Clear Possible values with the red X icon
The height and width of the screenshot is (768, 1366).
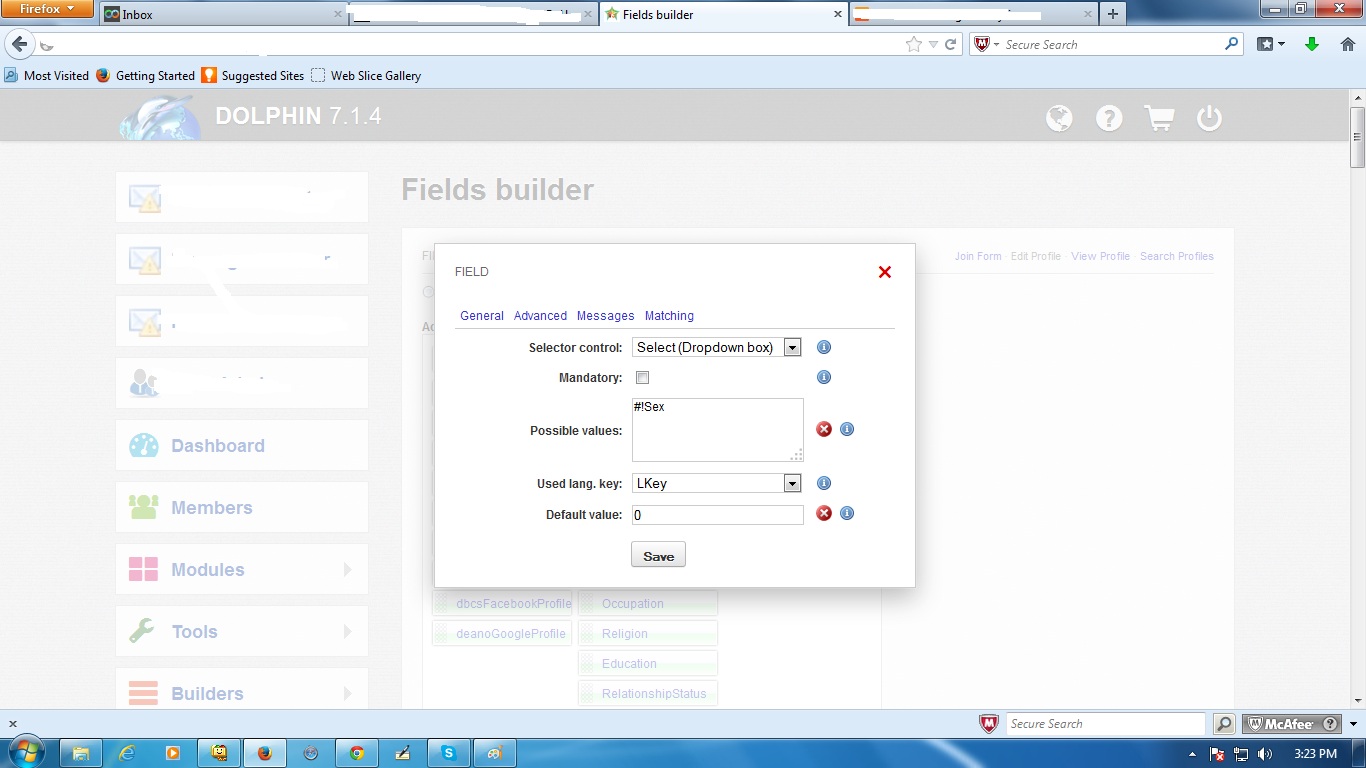click(824, 429)
